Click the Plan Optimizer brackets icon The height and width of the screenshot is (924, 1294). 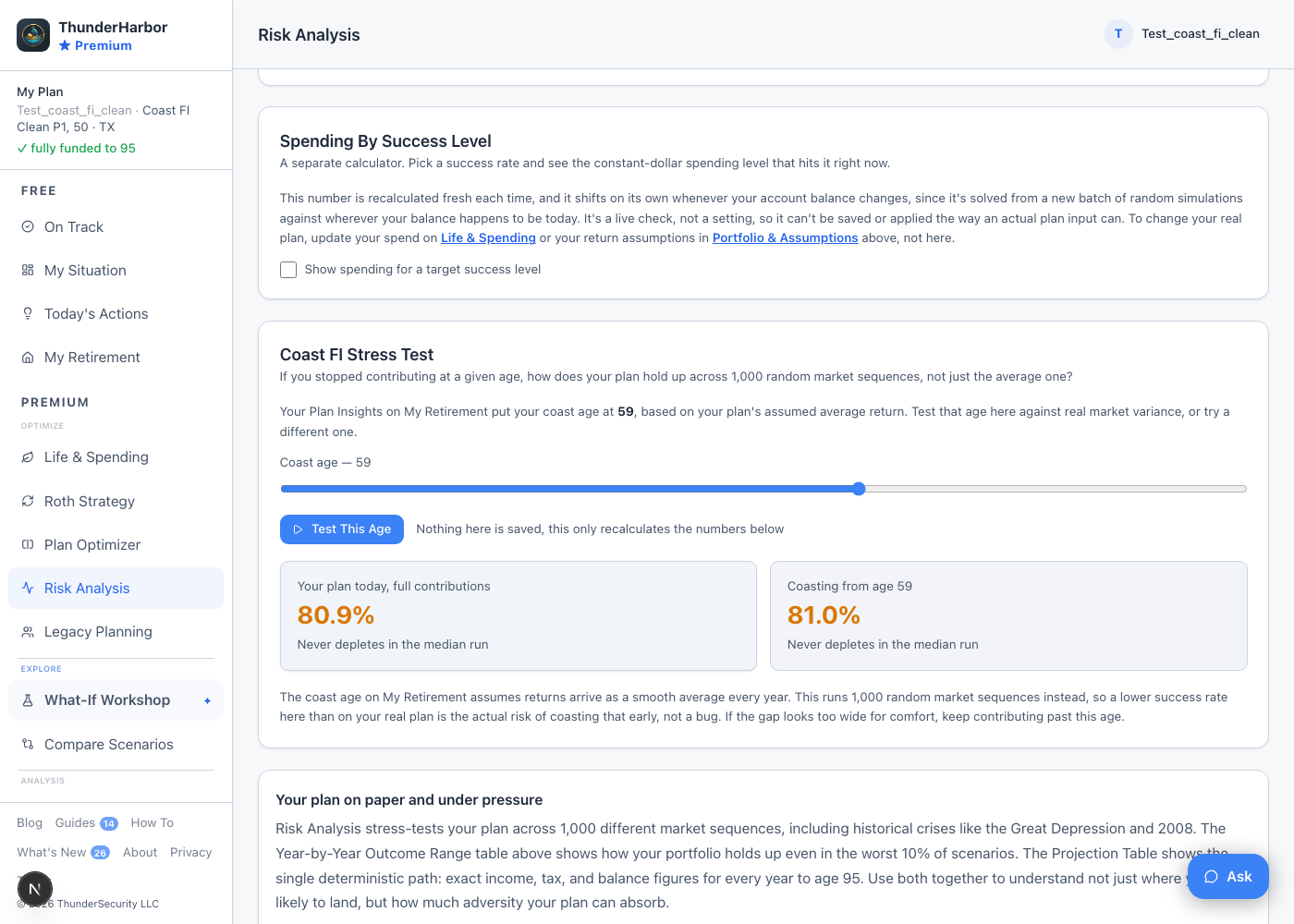[x=28, y=544]
